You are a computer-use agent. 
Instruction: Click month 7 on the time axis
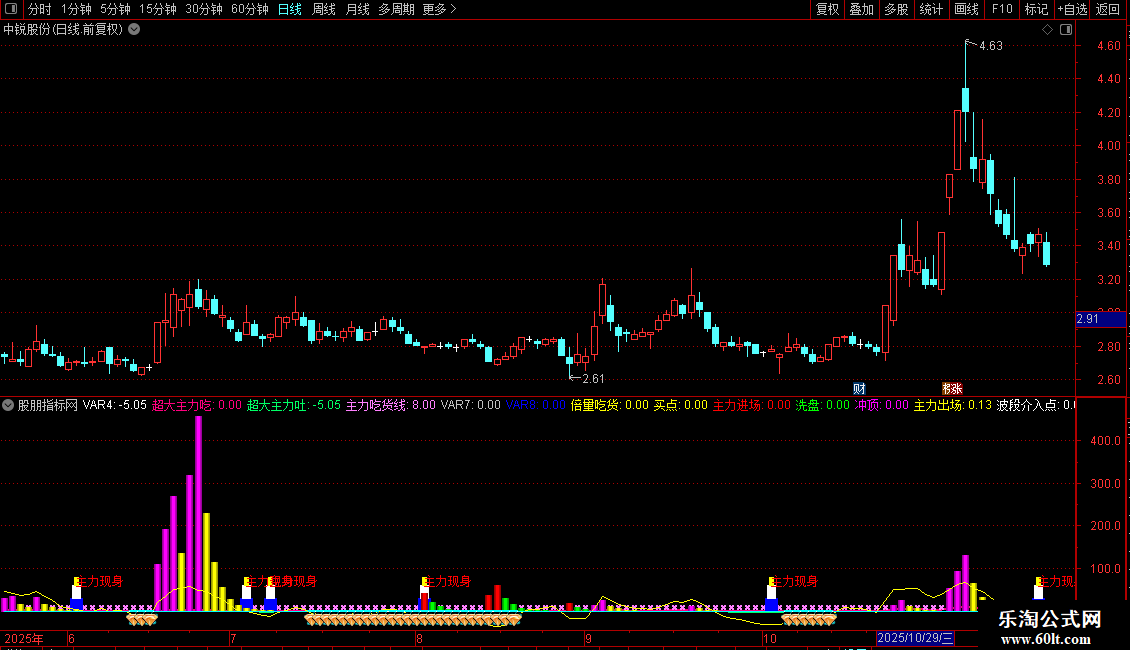pyautogui.click(x=233, y=638)
